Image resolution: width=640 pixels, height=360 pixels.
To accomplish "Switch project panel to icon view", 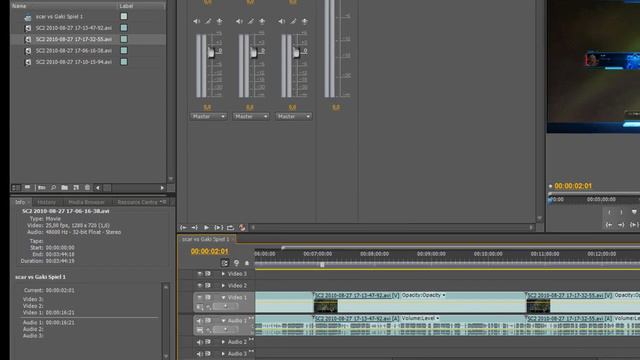I will (x=28, y=188).
